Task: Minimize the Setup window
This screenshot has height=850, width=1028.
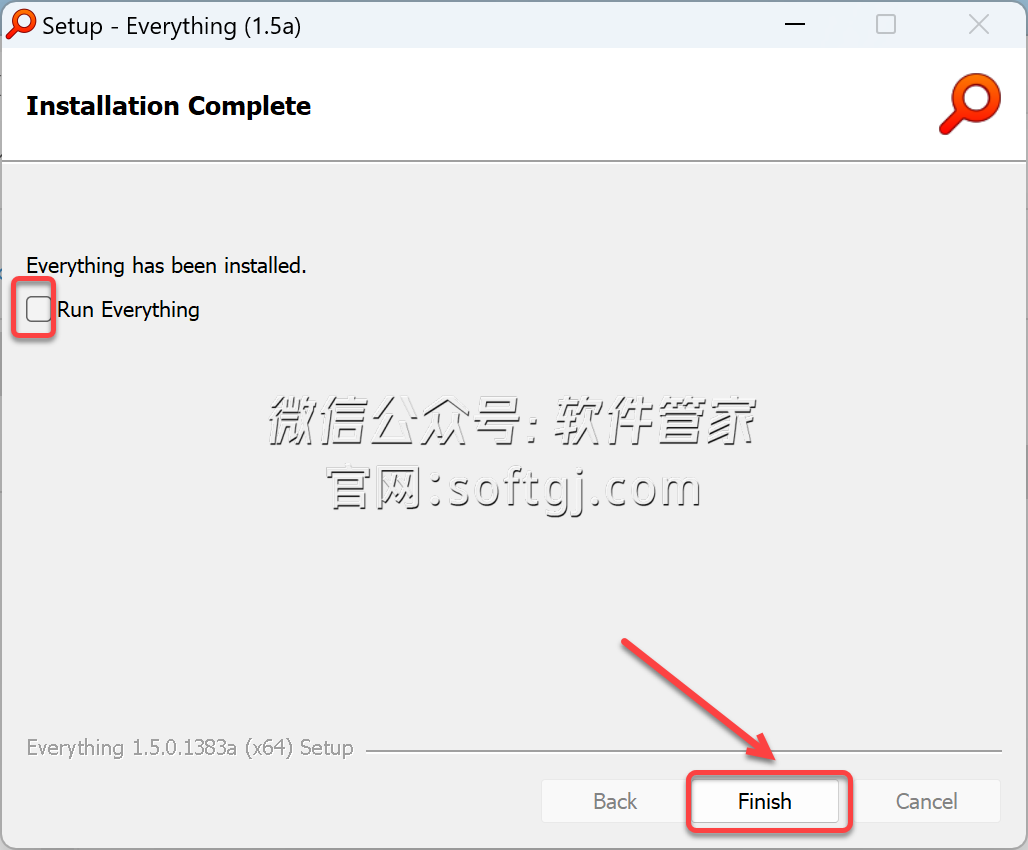Action: click(795, 24)
